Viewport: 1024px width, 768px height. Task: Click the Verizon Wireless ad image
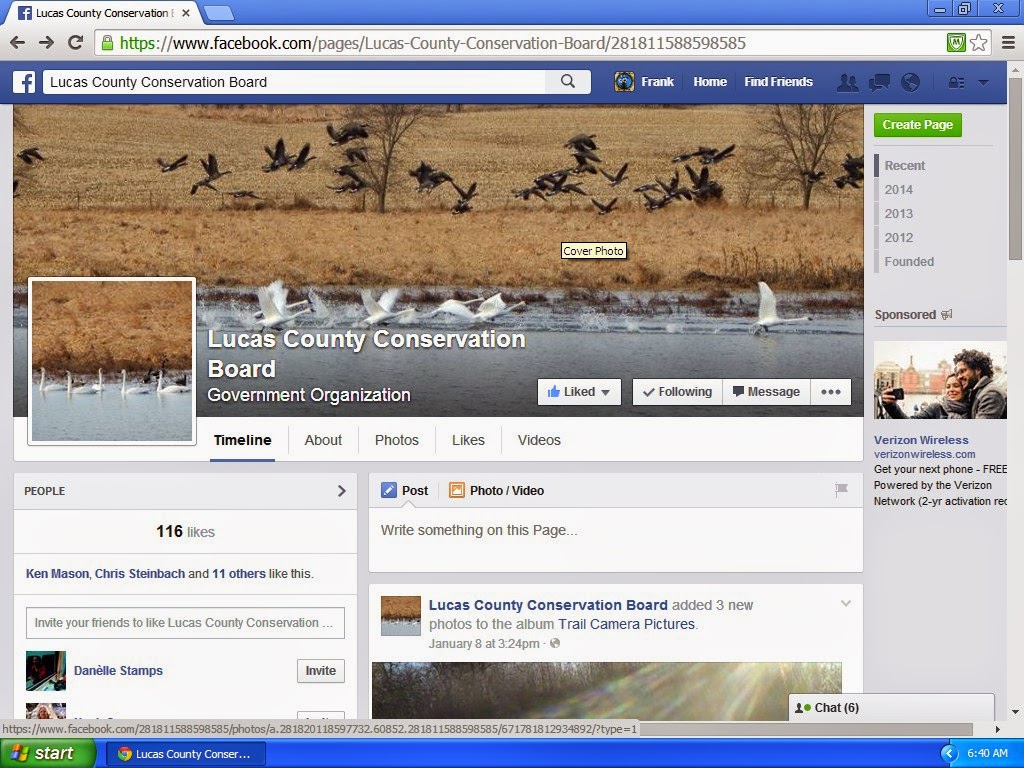(940, 380)
